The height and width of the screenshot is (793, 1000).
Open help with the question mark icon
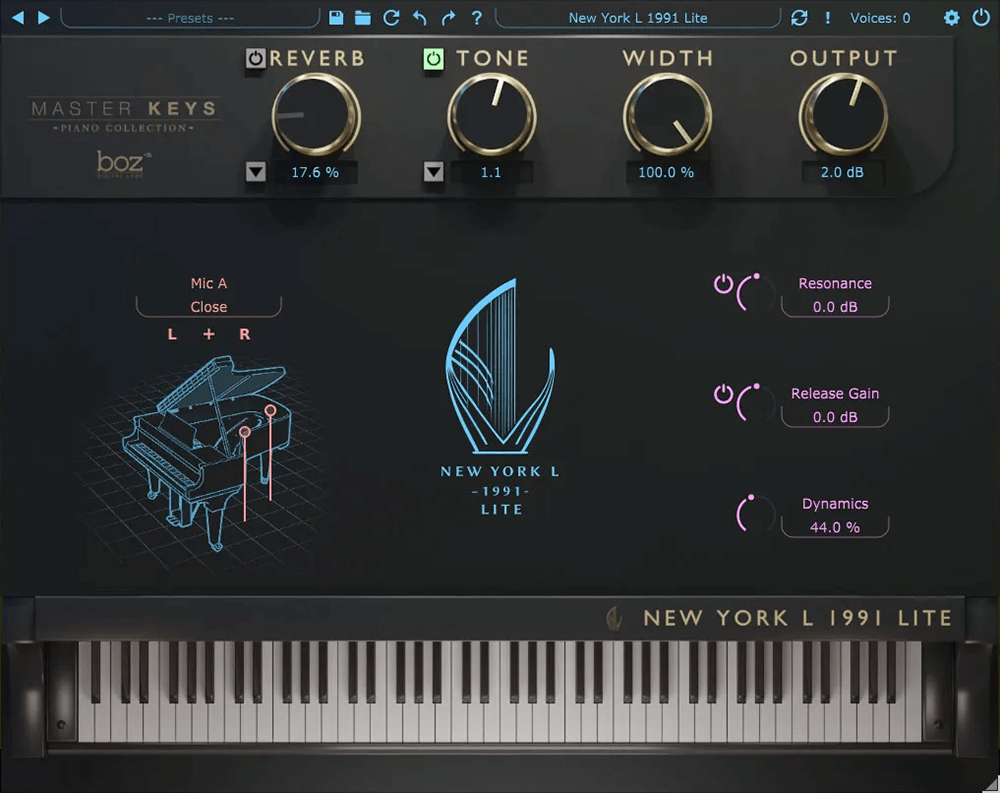click(476, 18)
